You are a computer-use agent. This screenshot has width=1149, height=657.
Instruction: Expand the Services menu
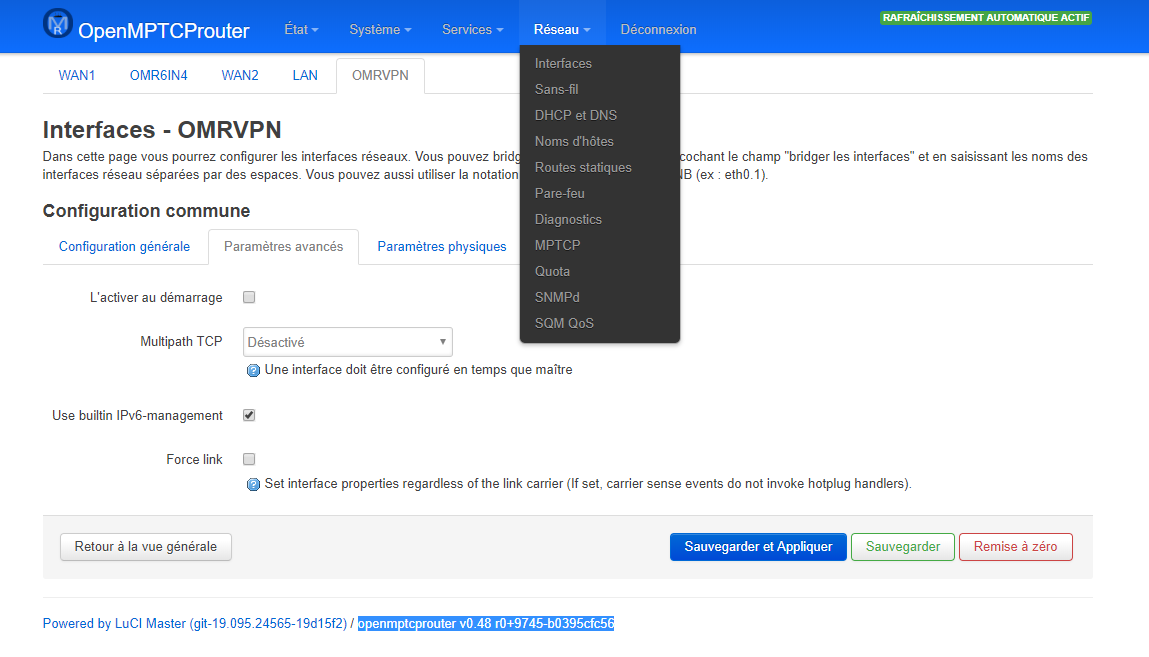coord(471,30)
